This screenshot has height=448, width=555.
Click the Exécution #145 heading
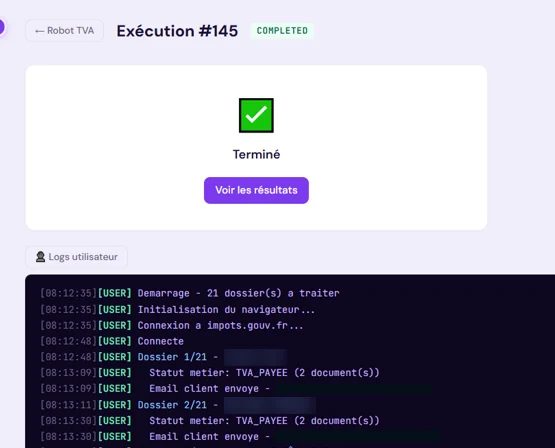(x=177, y=31)
